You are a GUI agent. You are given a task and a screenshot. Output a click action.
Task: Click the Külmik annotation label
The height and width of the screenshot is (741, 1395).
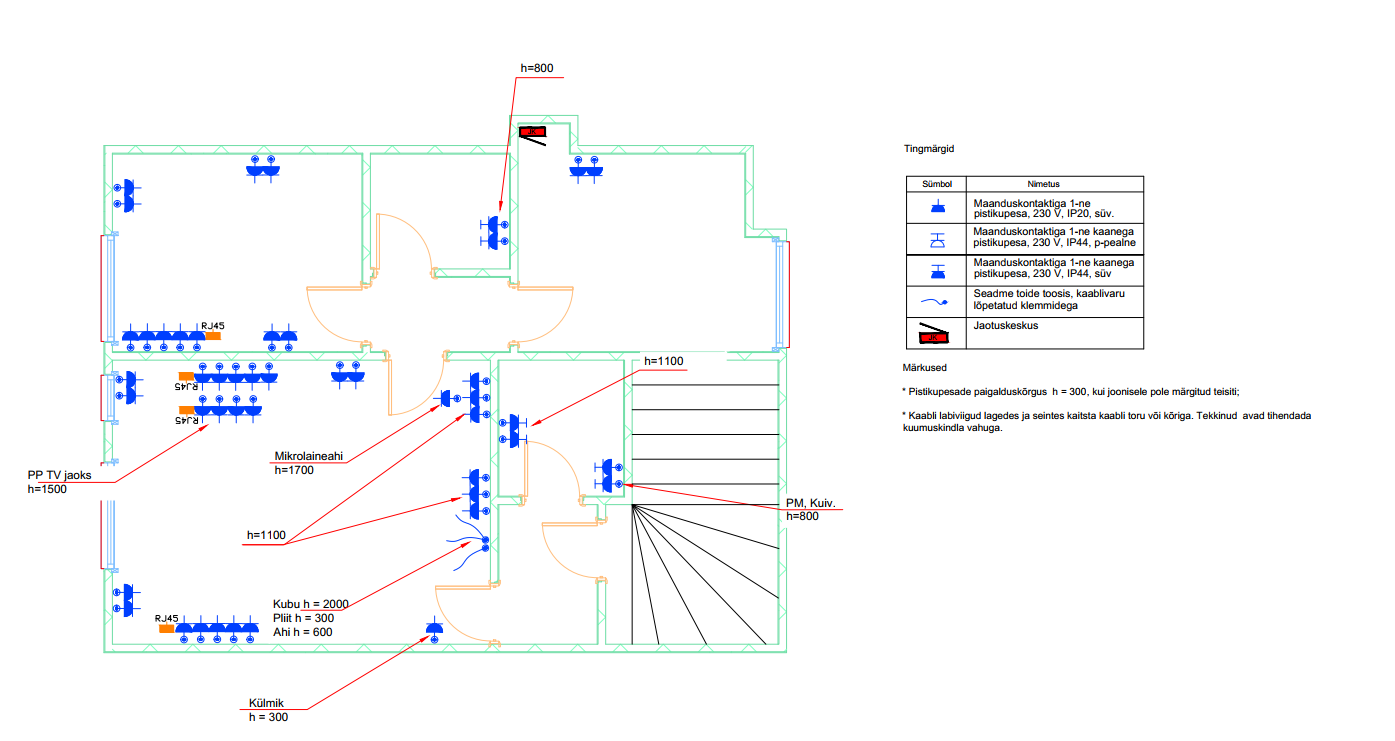coord(268,702)
